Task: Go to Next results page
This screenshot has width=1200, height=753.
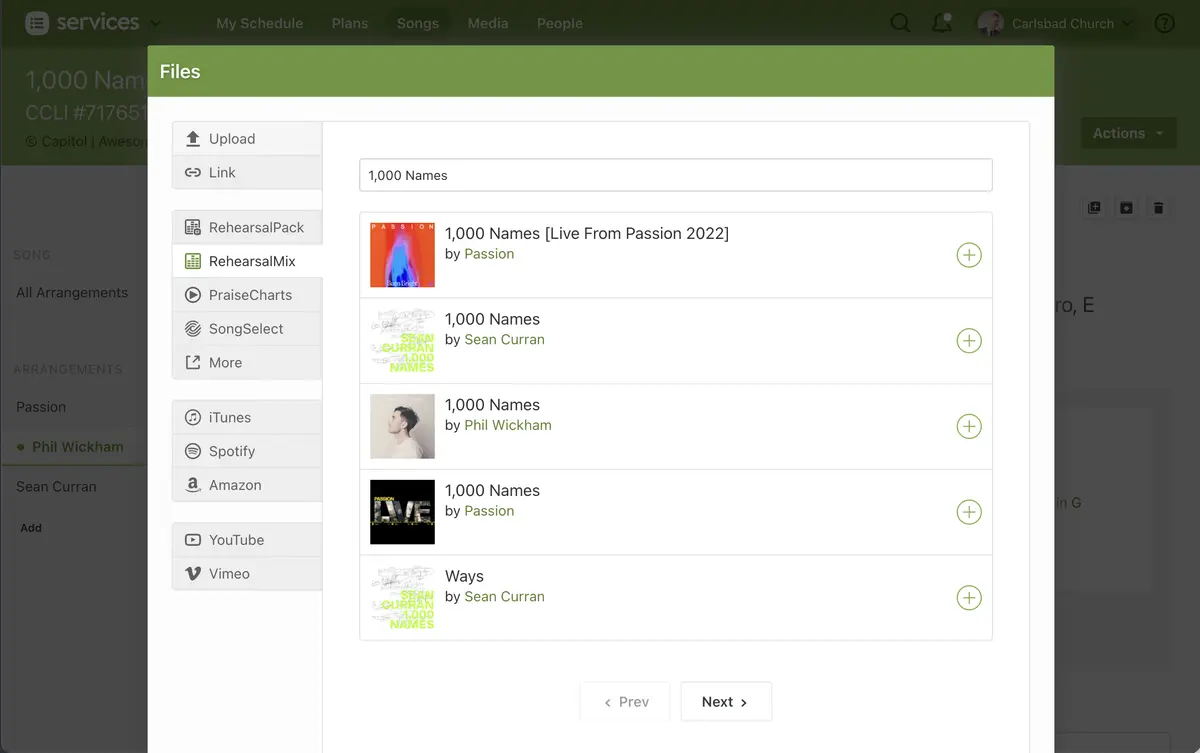Action: click(x=726, y=702)
